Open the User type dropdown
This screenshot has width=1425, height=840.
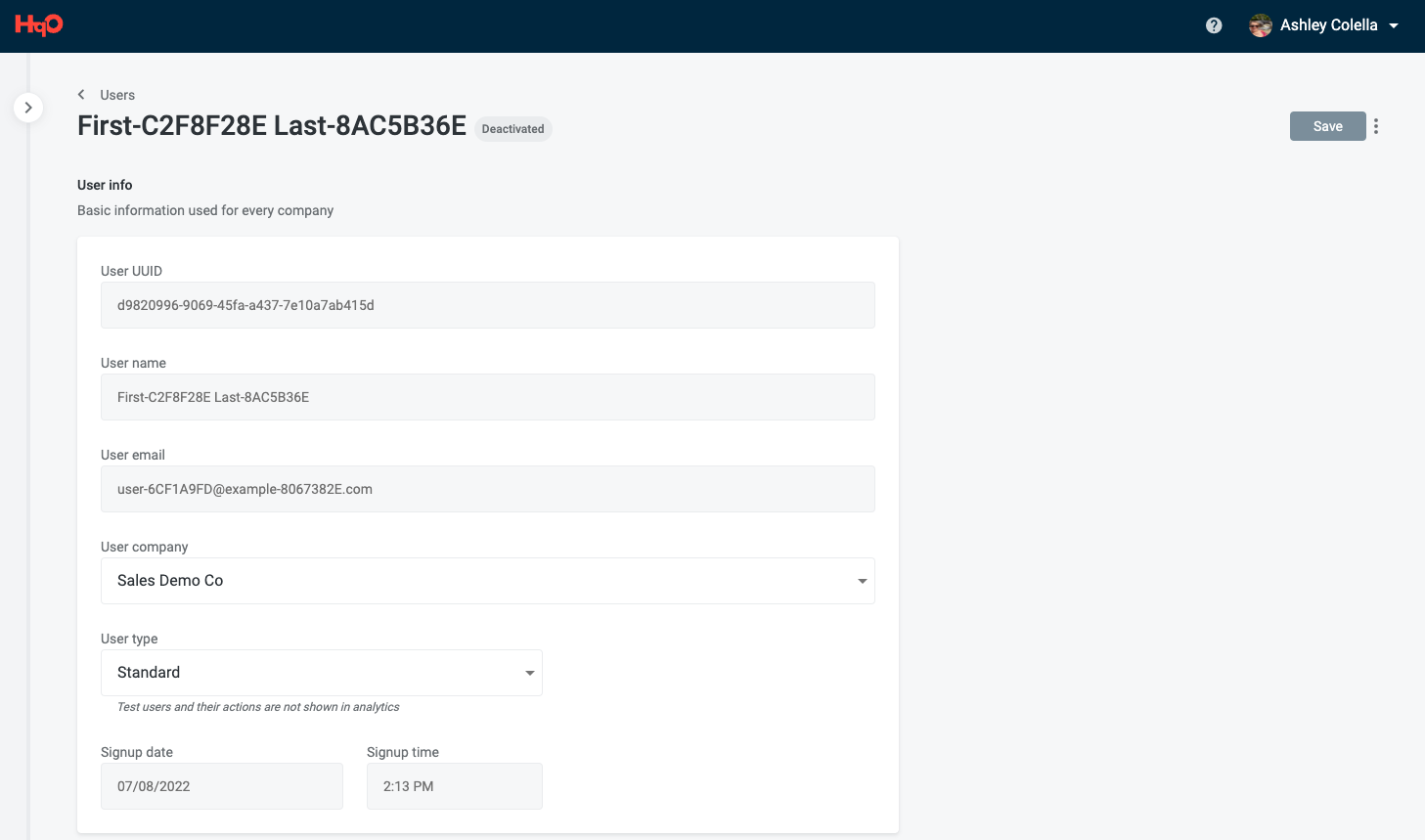[321, 673]
